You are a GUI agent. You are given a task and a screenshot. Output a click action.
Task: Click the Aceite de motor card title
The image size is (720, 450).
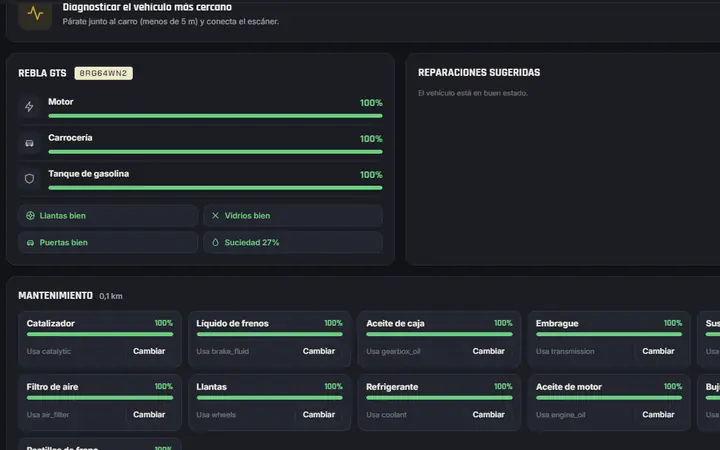click(569, 387)
